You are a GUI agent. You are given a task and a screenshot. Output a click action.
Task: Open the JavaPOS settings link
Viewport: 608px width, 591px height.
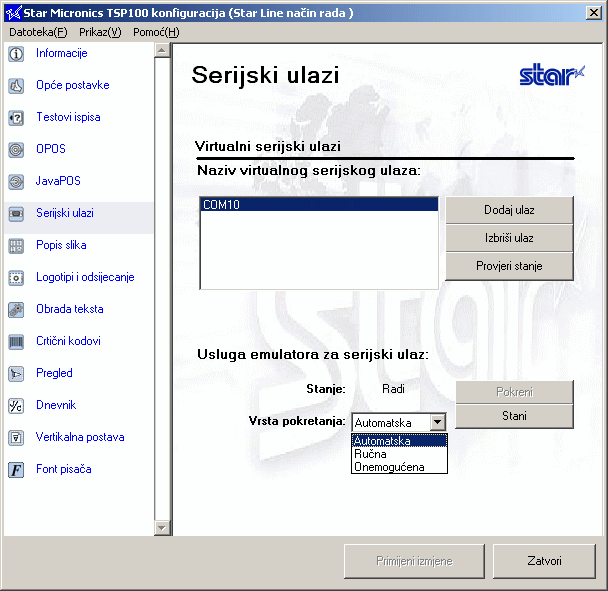pyautogui.click(x=58, y=181)
